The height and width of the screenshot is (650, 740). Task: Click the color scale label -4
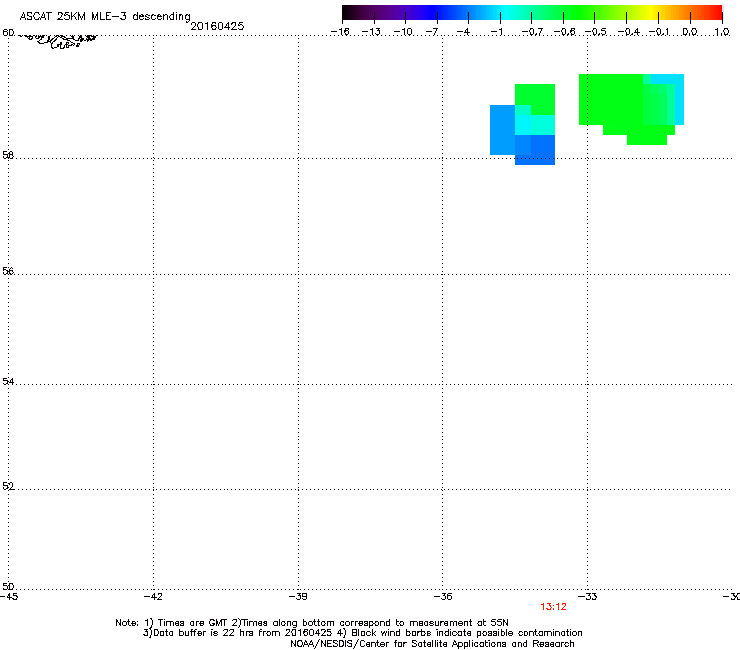[x=463, y=32]
